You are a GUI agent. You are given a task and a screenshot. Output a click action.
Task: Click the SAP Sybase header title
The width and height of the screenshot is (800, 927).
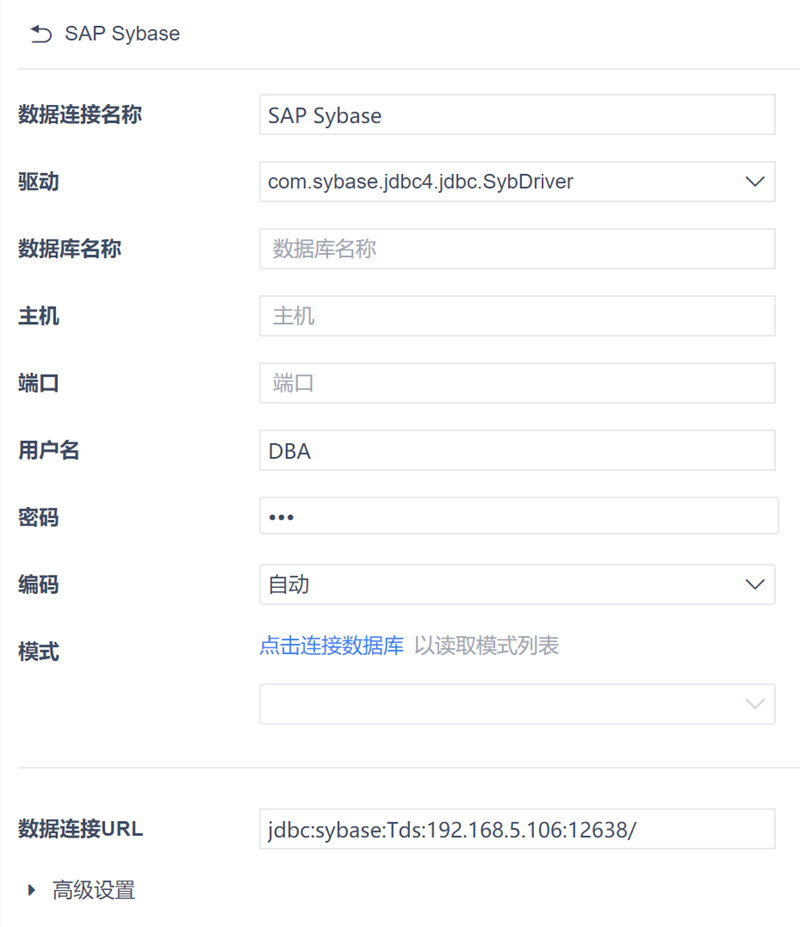[x=122, y=34]
